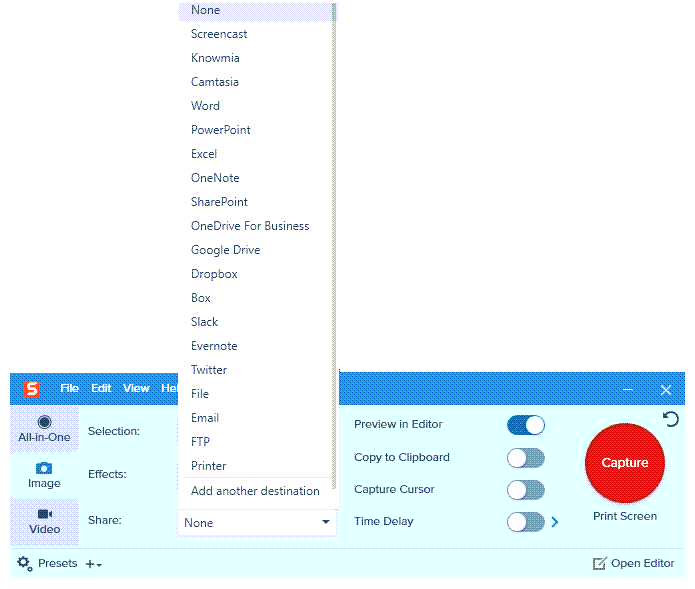695x589 pixels.
Task: Select File in the share list
Action: tap(255, 394)
